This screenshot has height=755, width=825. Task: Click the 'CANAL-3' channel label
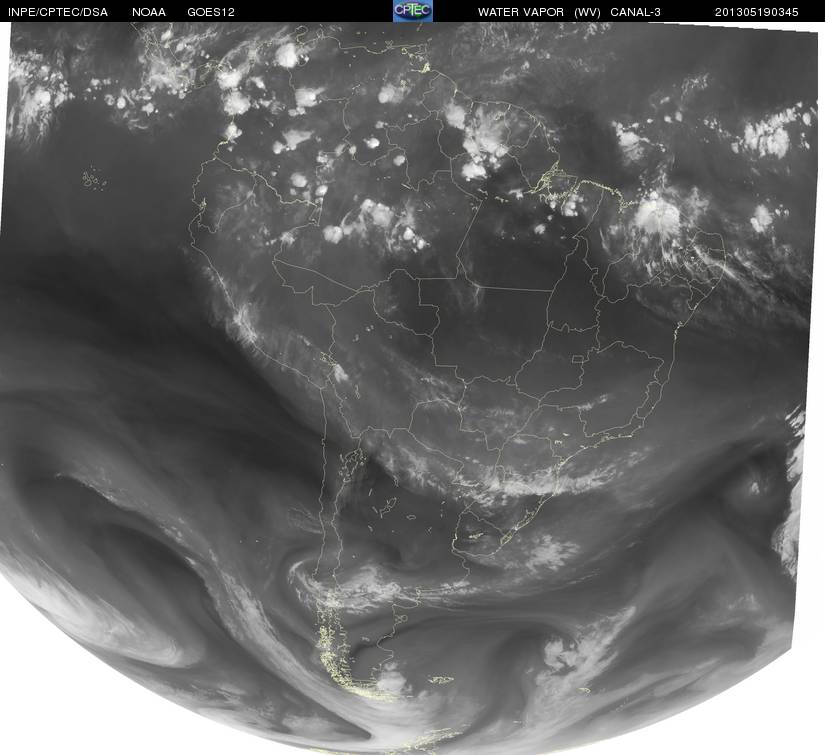636,12
